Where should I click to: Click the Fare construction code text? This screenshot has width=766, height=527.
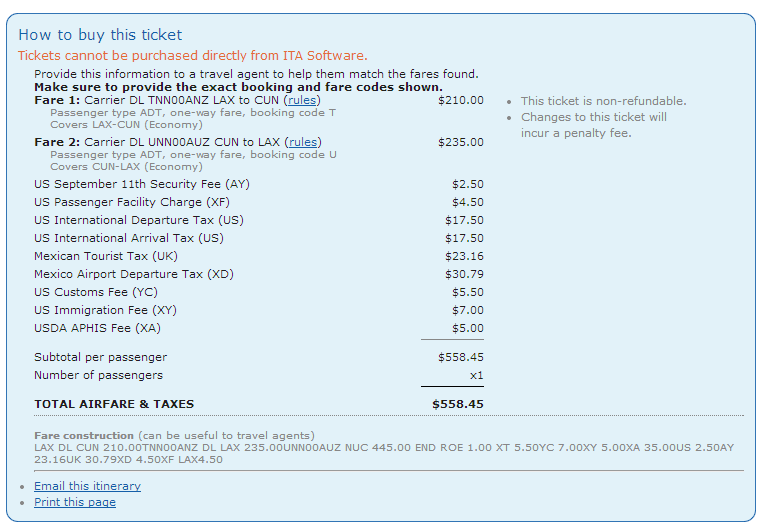click(384, 453)
